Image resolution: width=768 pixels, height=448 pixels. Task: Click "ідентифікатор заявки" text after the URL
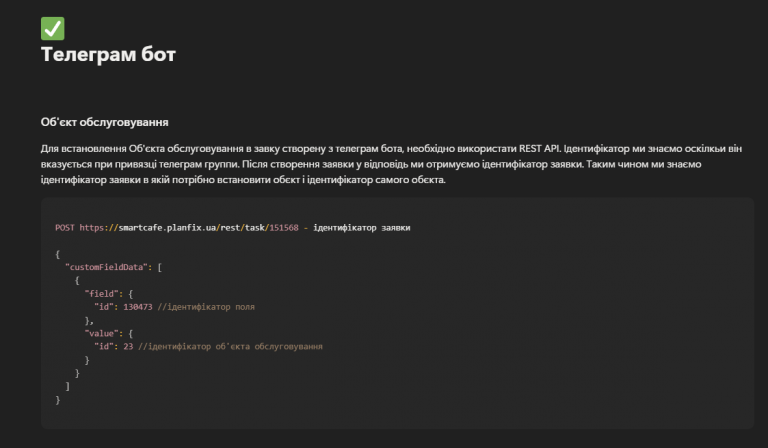[x=361, y=228]
